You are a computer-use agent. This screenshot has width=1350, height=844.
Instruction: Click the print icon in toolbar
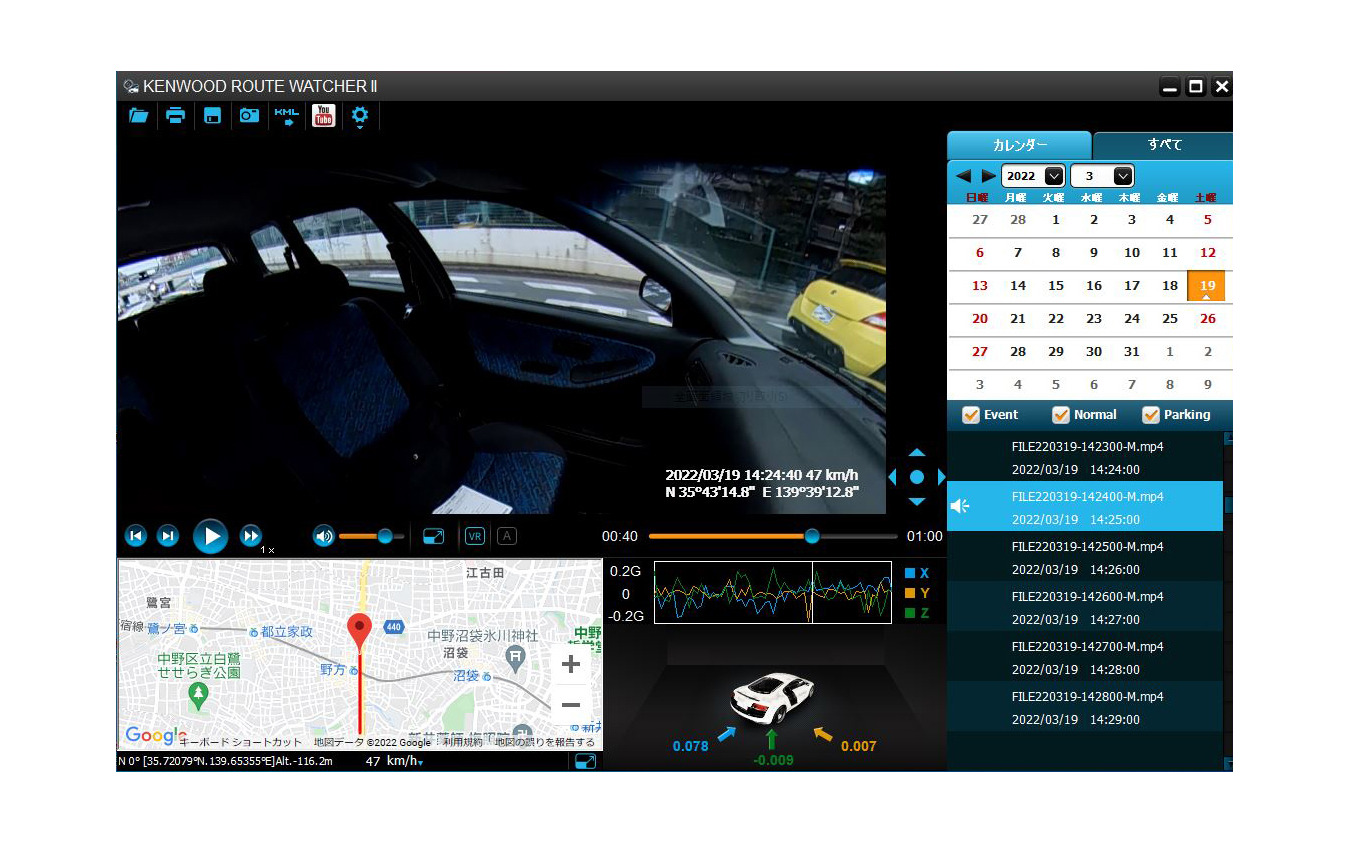[175, 116]
